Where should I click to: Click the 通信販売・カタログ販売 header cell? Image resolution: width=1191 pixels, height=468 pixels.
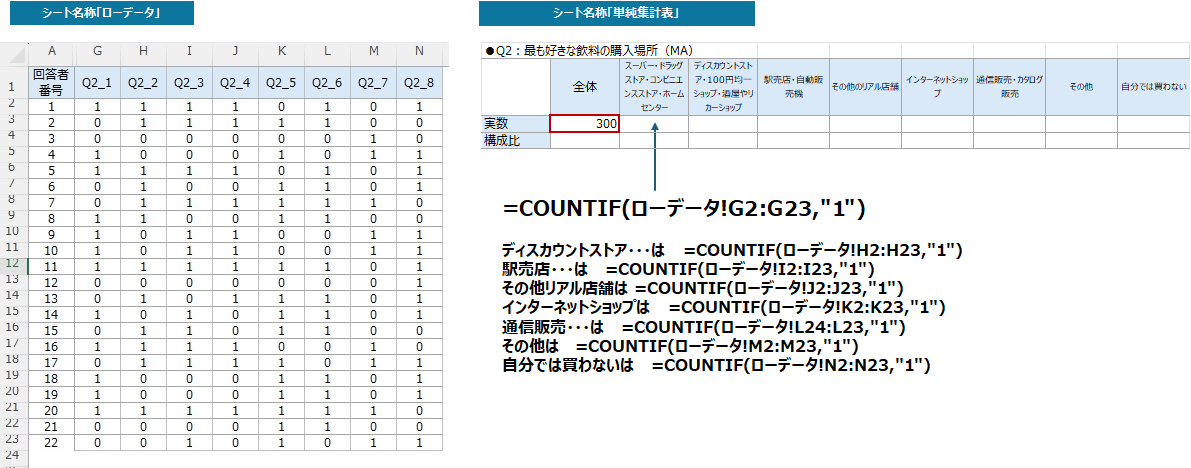tap(1009, 87)
